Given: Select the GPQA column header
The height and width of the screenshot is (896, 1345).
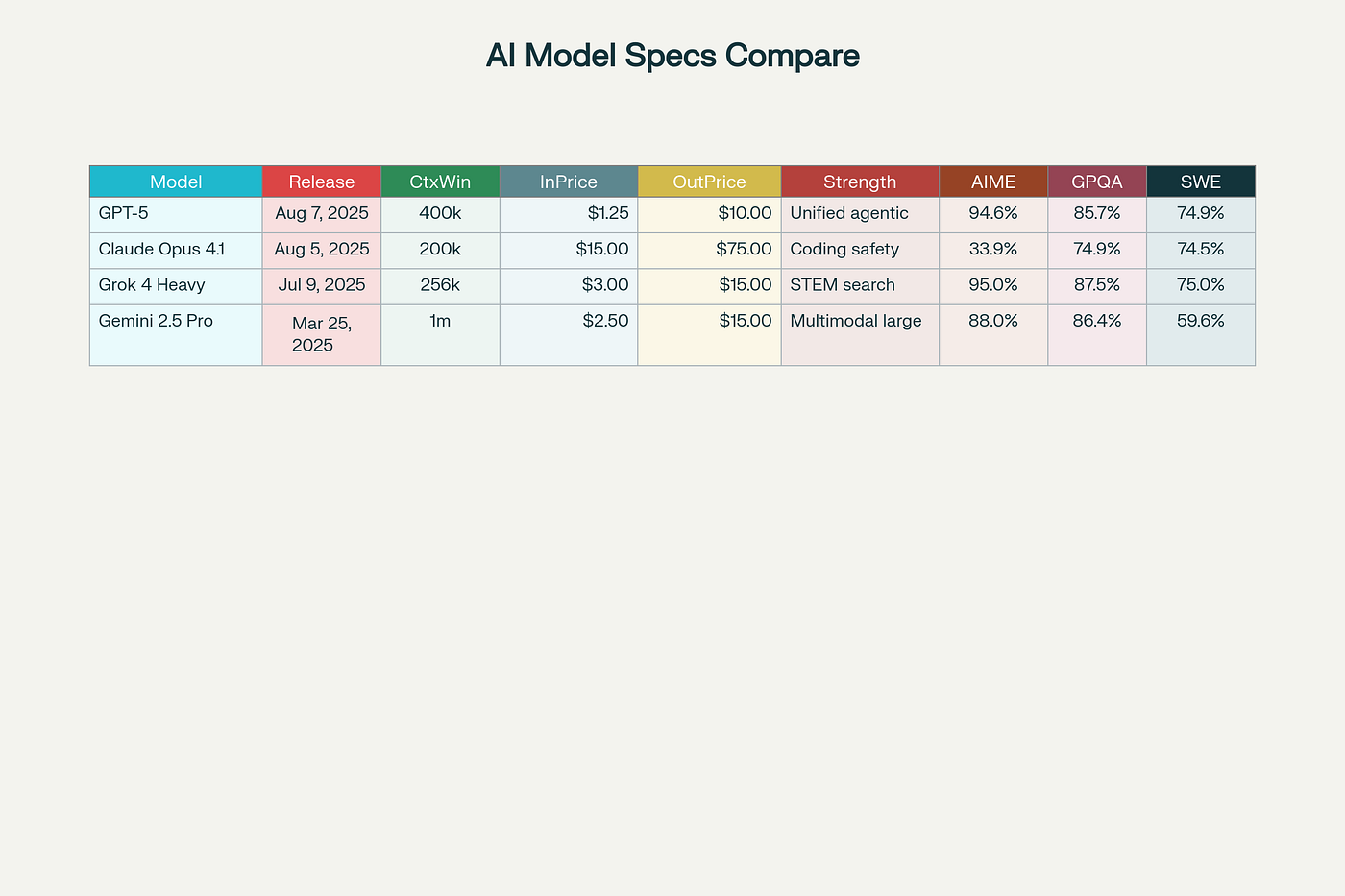Looking at the screenshot, I should [1097, 182].
